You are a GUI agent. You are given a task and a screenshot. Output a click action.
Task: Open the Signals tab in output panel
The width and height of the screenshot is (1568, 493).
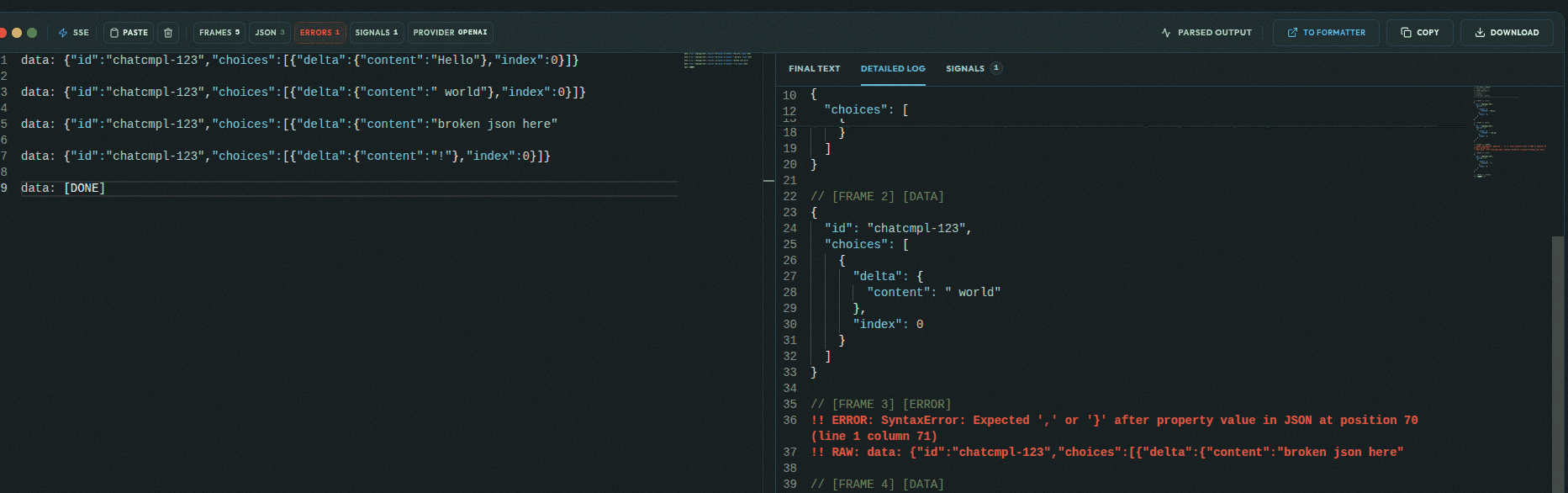[974, 69]
